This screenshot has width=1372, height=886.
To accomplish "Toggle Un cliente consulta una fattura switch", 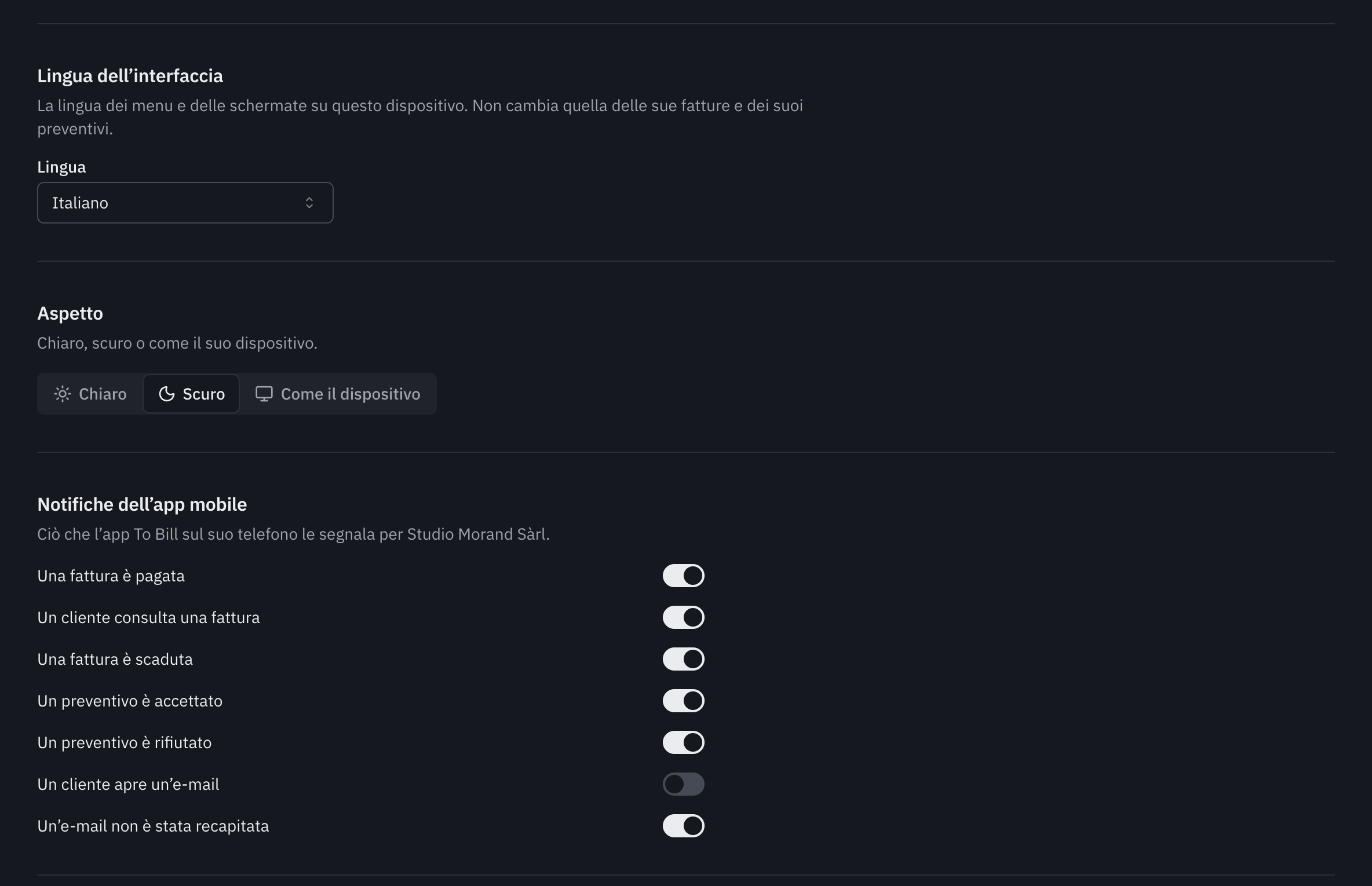I will click(684, 617).
